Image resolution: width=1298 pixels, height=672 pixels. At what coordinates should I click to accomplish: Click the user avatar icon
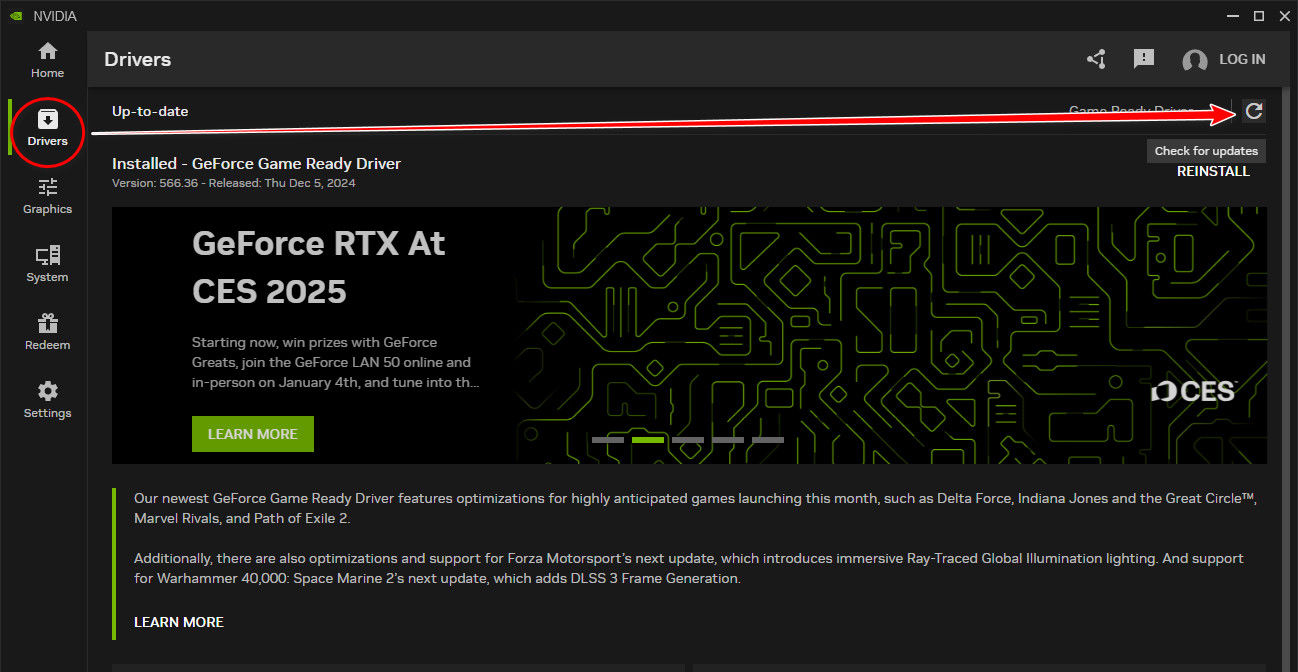pyautogui.click(x=1194, y=60)
